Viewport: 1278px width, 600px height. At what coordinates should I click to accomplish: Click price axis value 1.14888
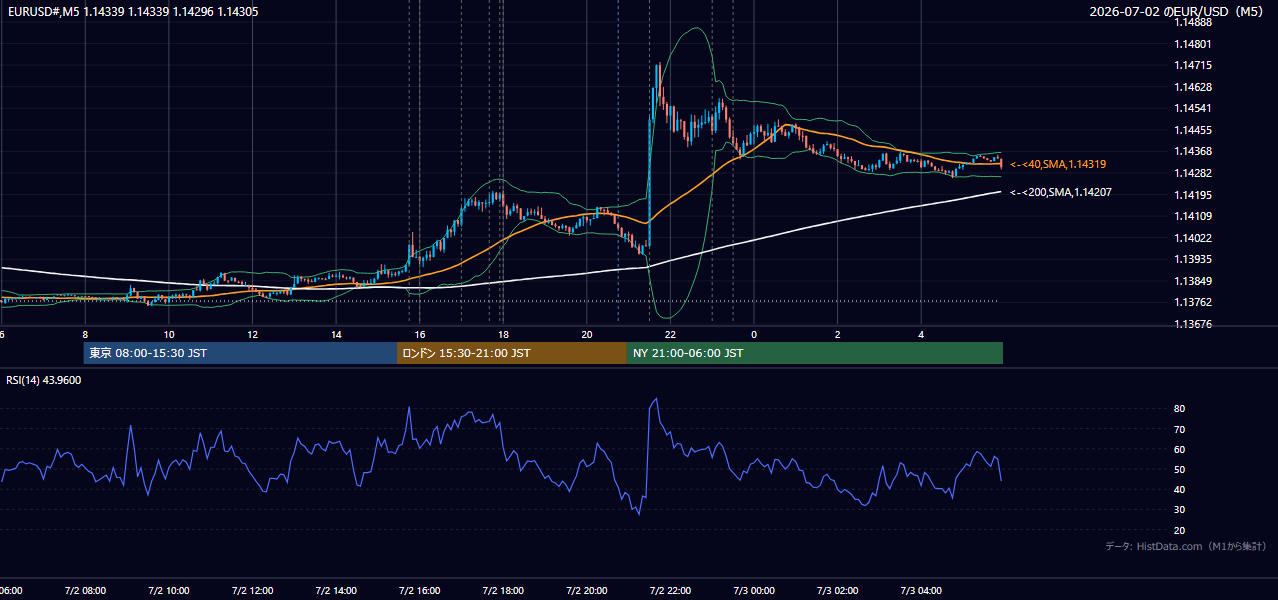point(1192,22)
